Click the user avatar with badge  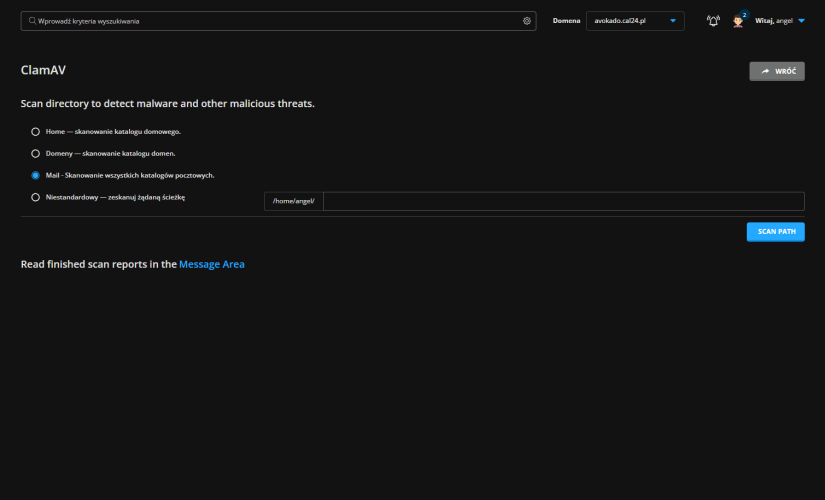(739, 20)
